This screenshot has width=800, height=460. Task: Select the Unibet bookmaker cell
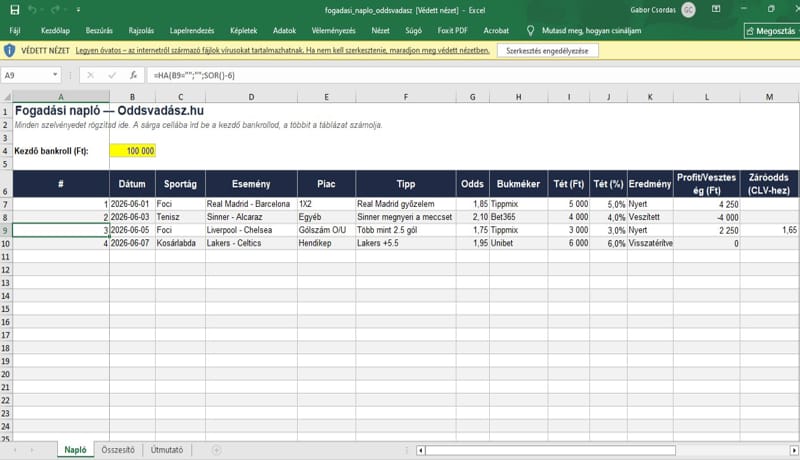(x=518, y=243)
